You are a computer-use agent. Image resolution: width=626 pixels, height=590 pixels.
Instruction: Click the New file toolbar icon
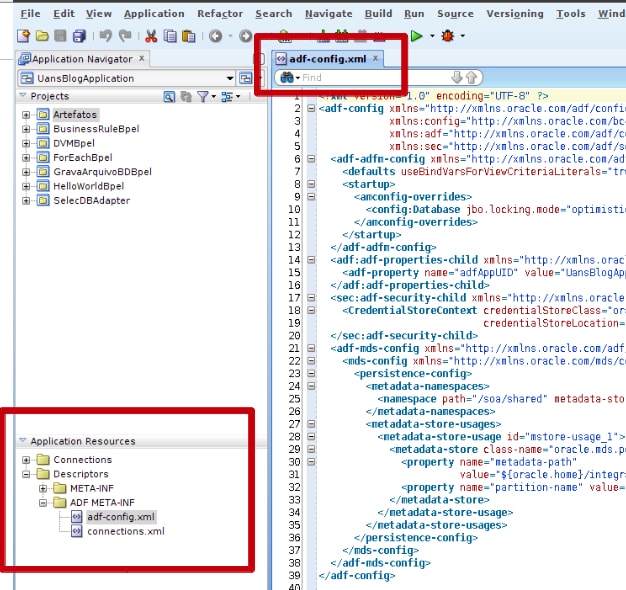coord(23,36)
